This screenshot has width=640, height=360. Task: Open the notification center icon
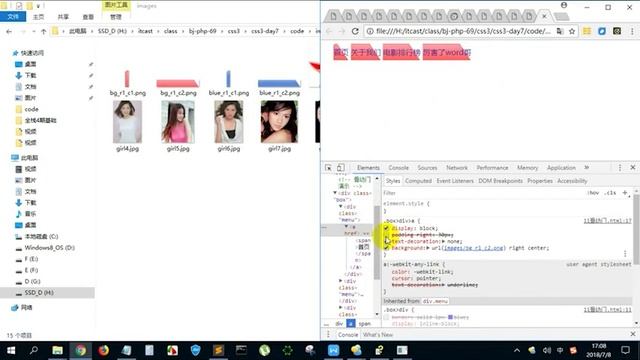(625, 350)
